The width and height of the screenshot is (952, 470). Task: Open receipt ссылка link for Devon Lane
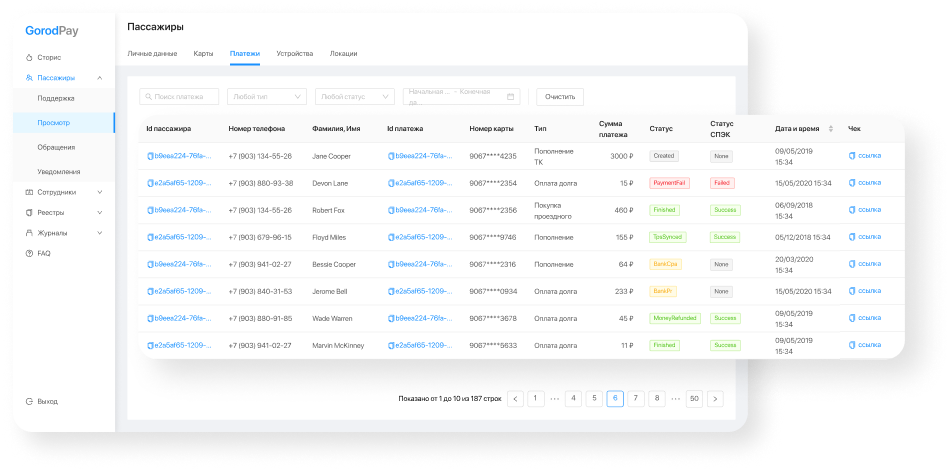coord(865,183)
